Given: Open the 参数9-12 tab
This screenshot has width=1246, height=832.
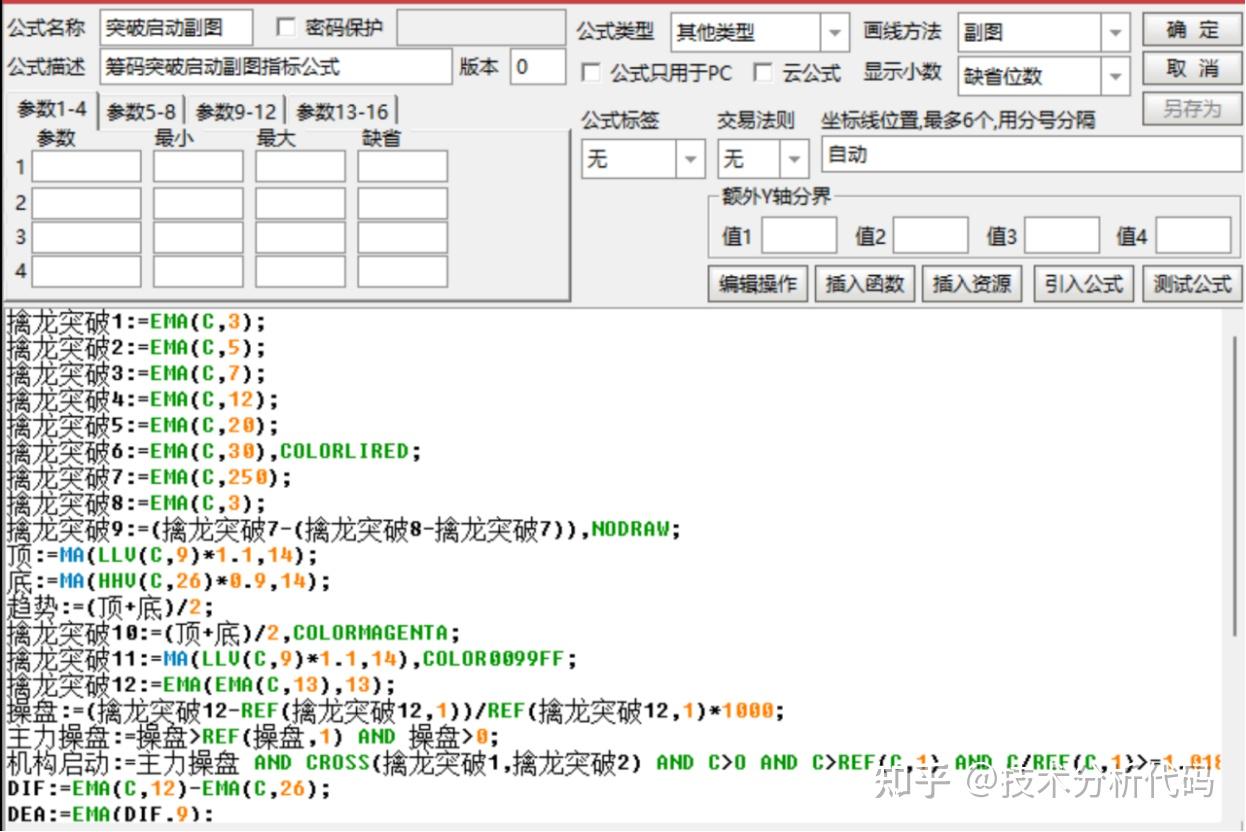Looking at the screenshot, I should (x=236, y=112).
